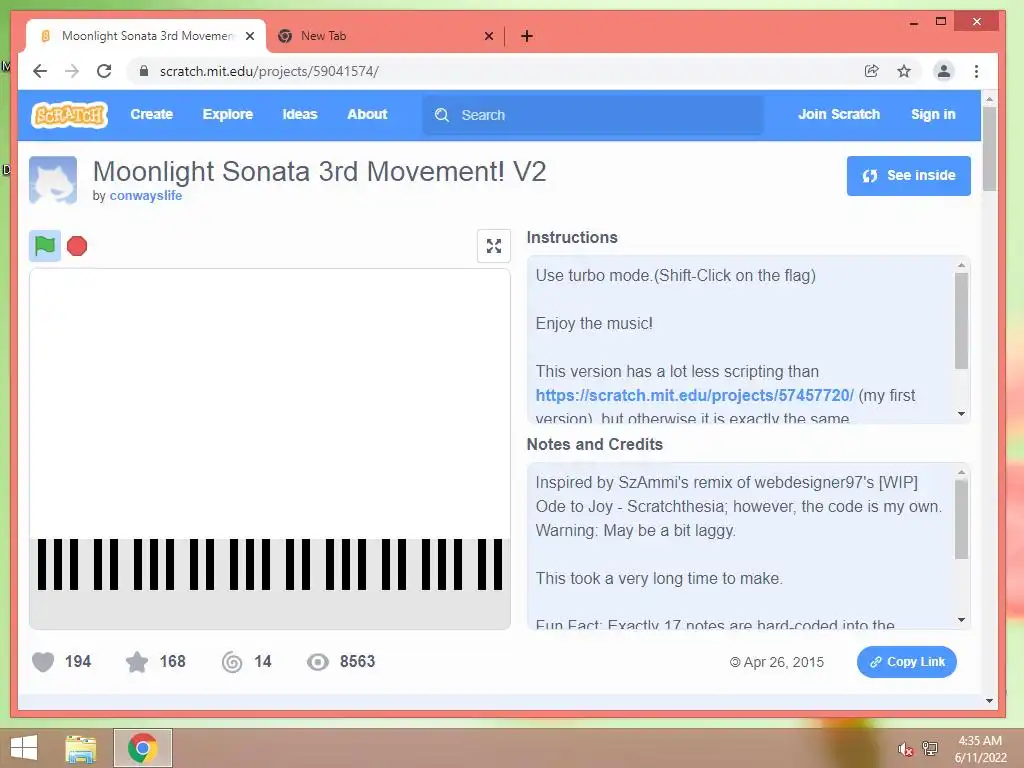
Task: Open the Windows Start button
Action: point(24,748)
